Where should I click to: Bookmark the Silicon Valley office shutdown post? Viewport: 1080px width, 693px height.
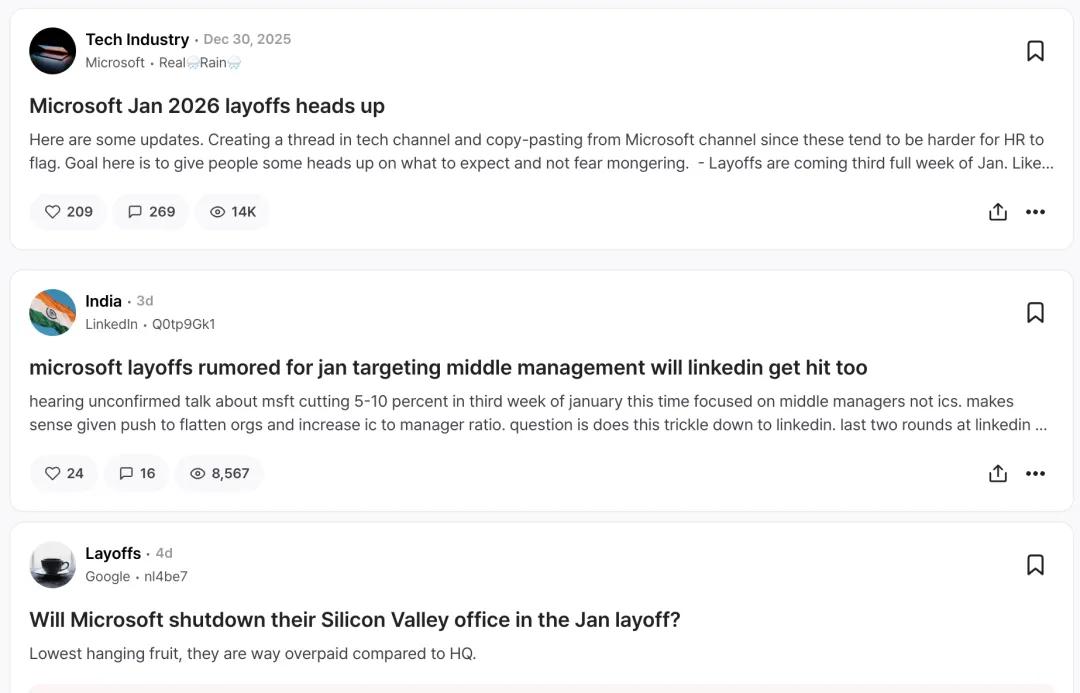click(x=1035, y=565)
